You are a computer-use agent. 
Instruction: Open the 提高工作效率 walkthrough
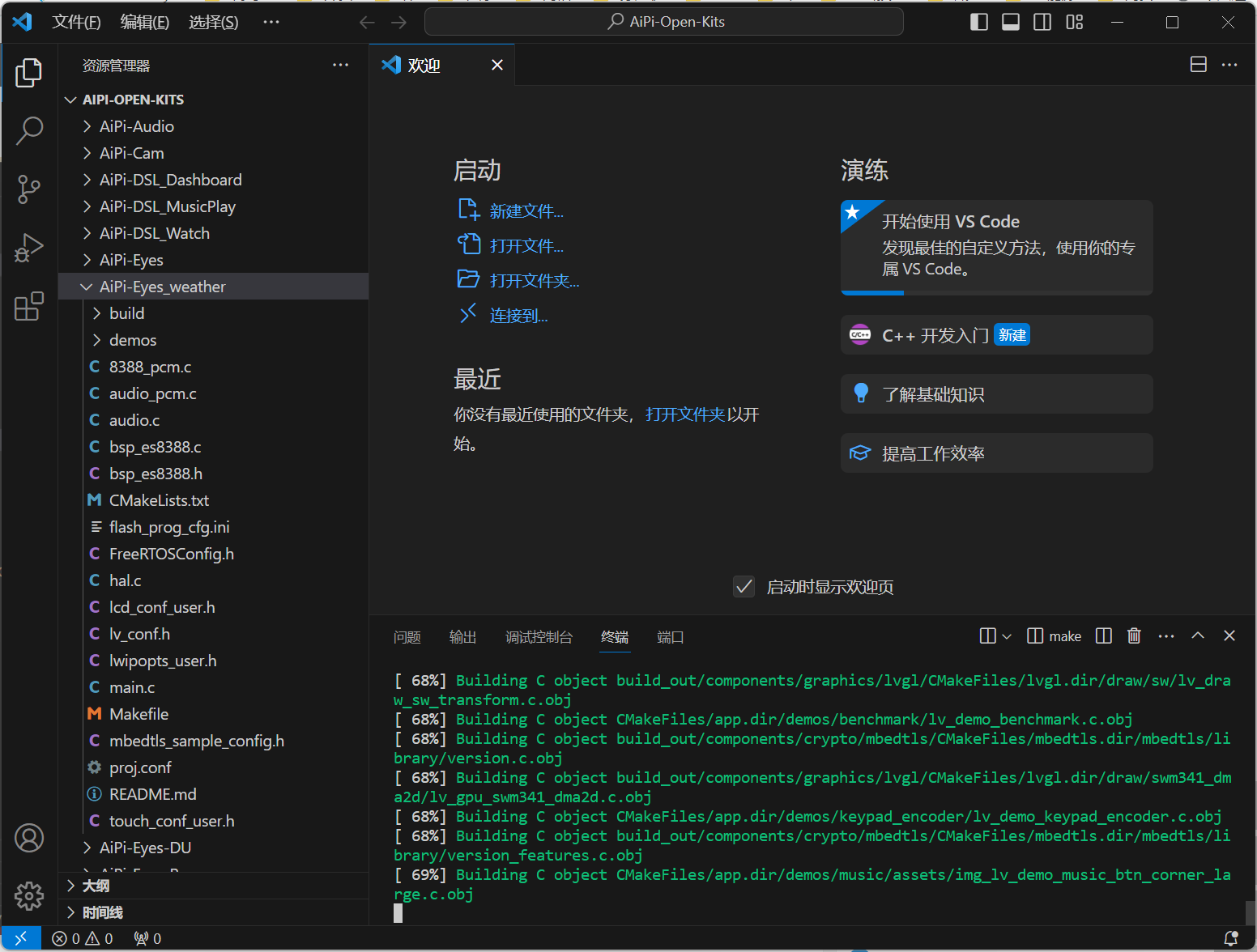point(997,453)
